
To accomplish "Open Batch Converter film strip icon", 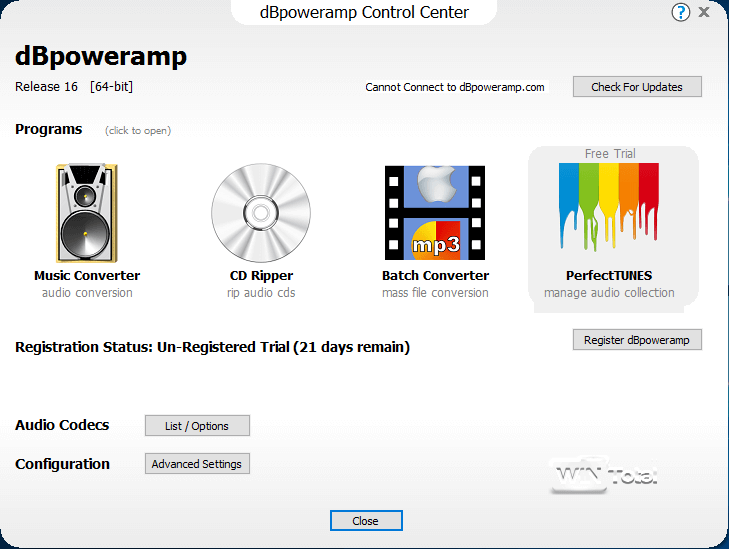I will coord(435,212).
